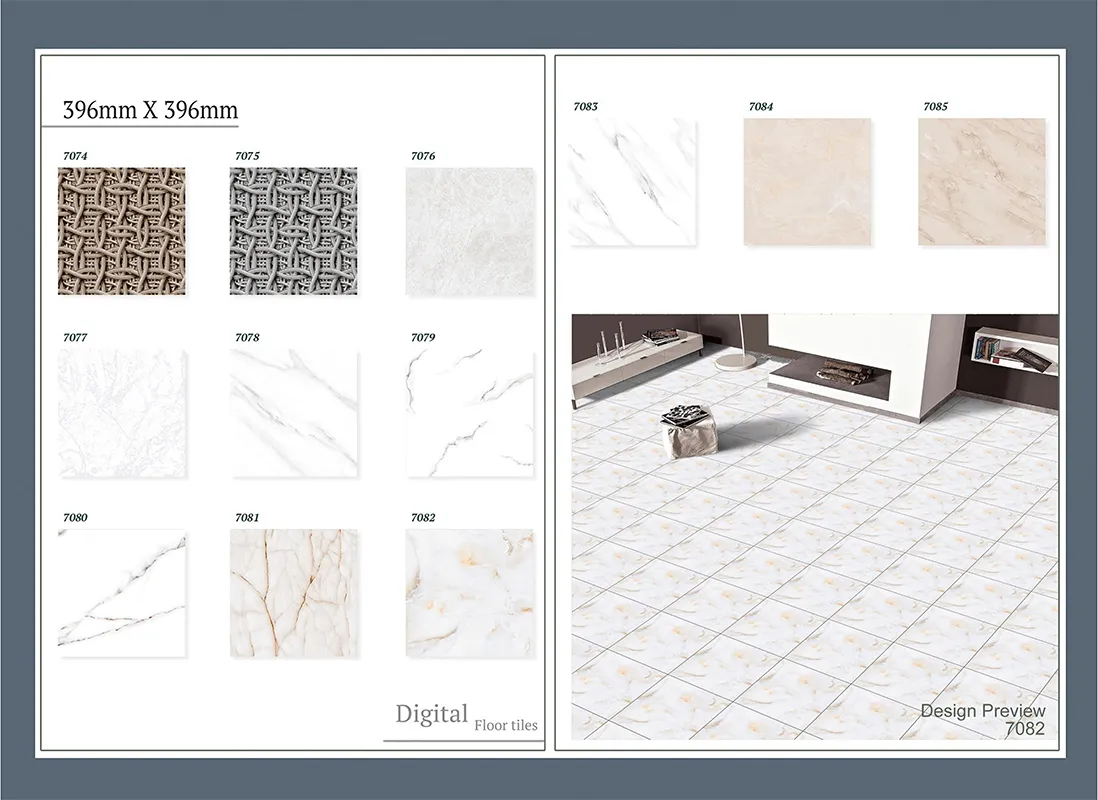Pick the veined marble tile 7079
The image size is (1098, 800).
[x=469, y=413]
